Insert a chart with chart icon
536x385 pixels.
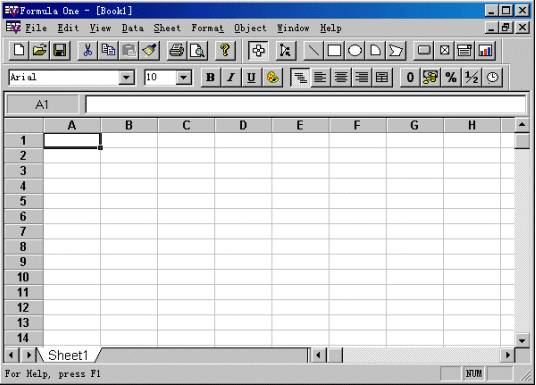click(485, 51)
